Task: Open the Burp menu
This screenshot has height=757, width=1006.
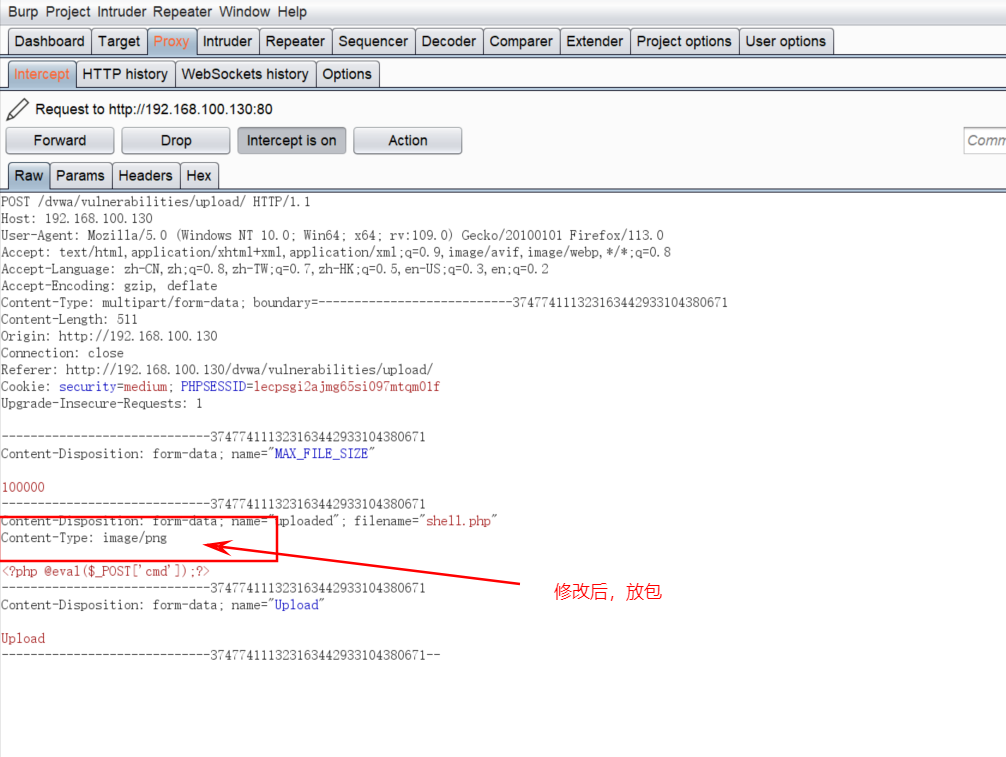Action: click(22, 12)
